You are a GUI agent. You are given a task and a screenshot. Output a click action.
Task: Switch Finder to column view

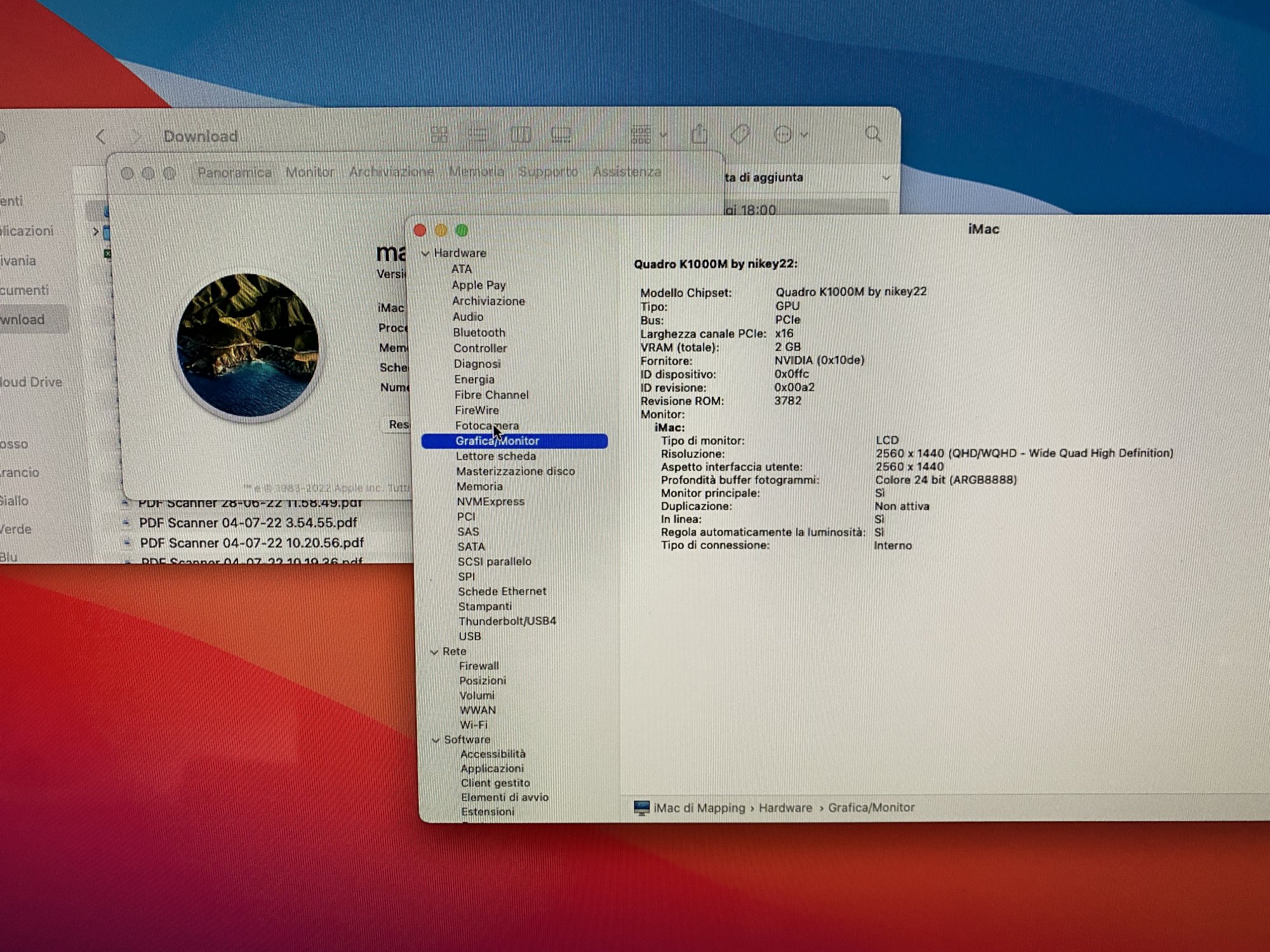tap(520, 135)
